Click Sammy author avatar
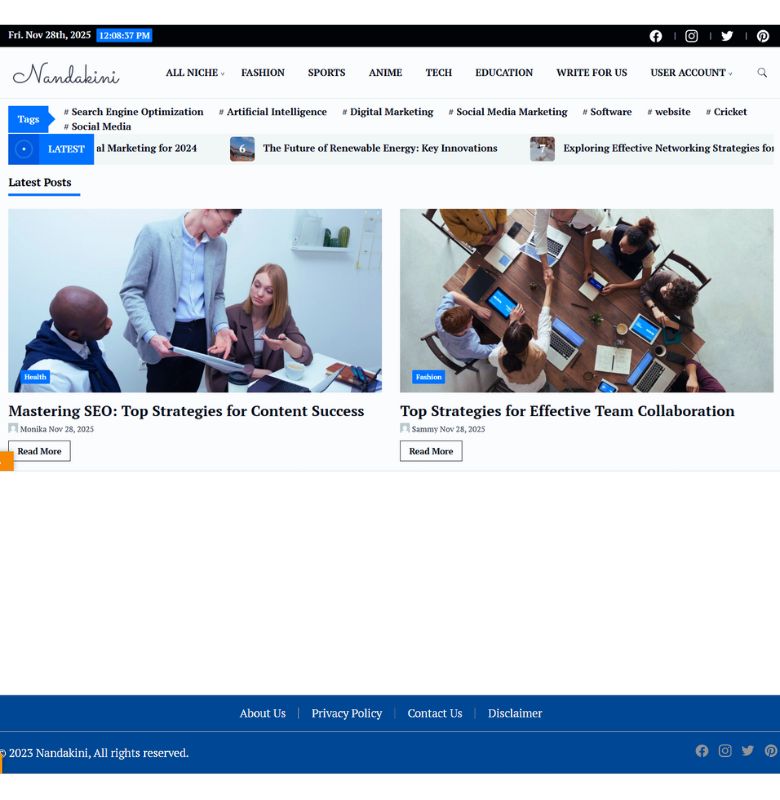This screenshot has height=800, width=780. (405, 428)
